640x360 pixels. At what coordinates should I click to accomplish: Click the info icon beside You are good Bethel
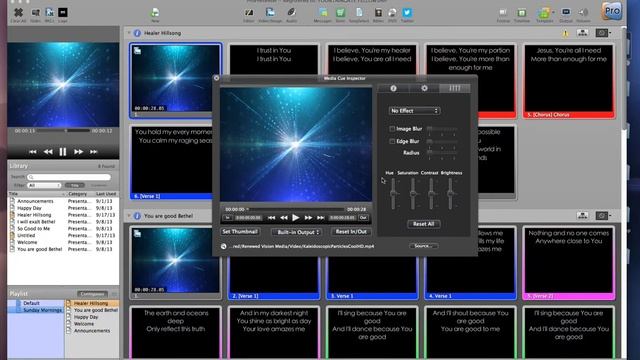tap(137, 216)
